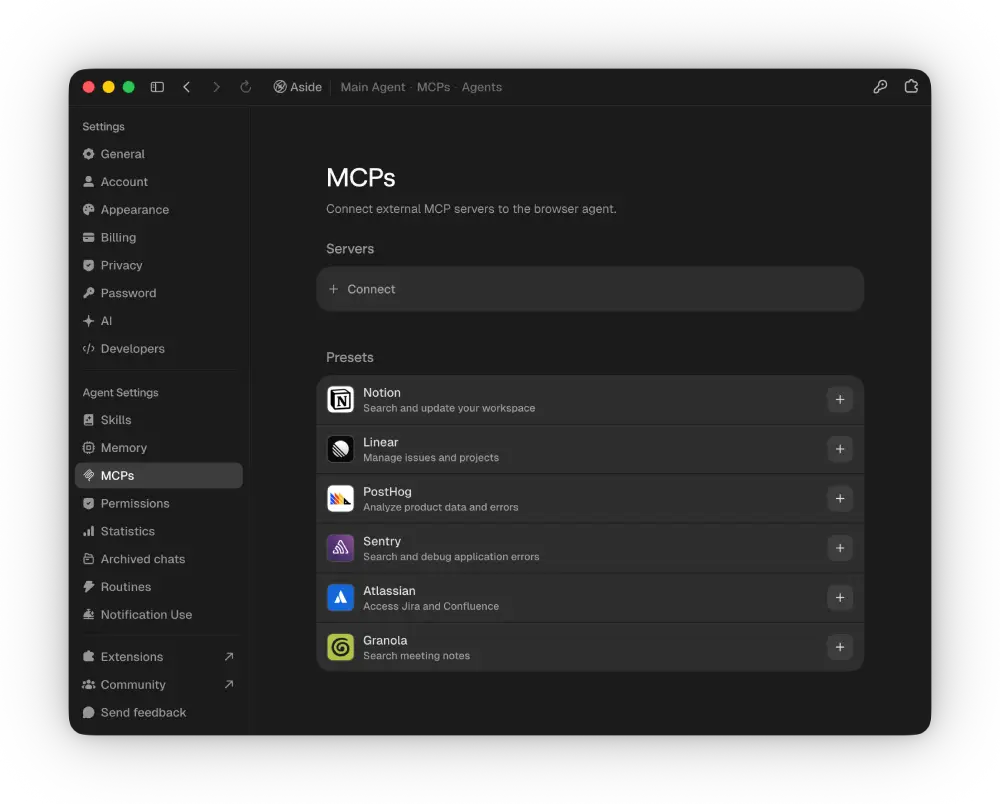Open the extensions puzzle icon in title bar
Screen dimensions: 1000x804
[911, 86]
